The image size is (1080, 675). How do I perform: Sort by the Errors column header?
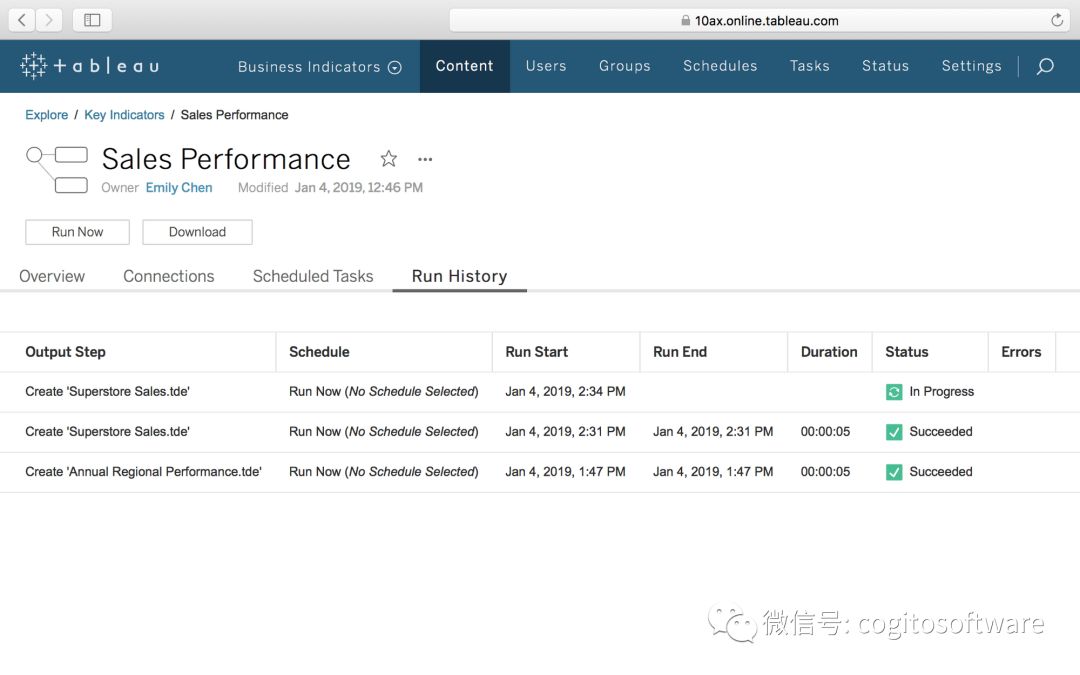point(1021,352)
